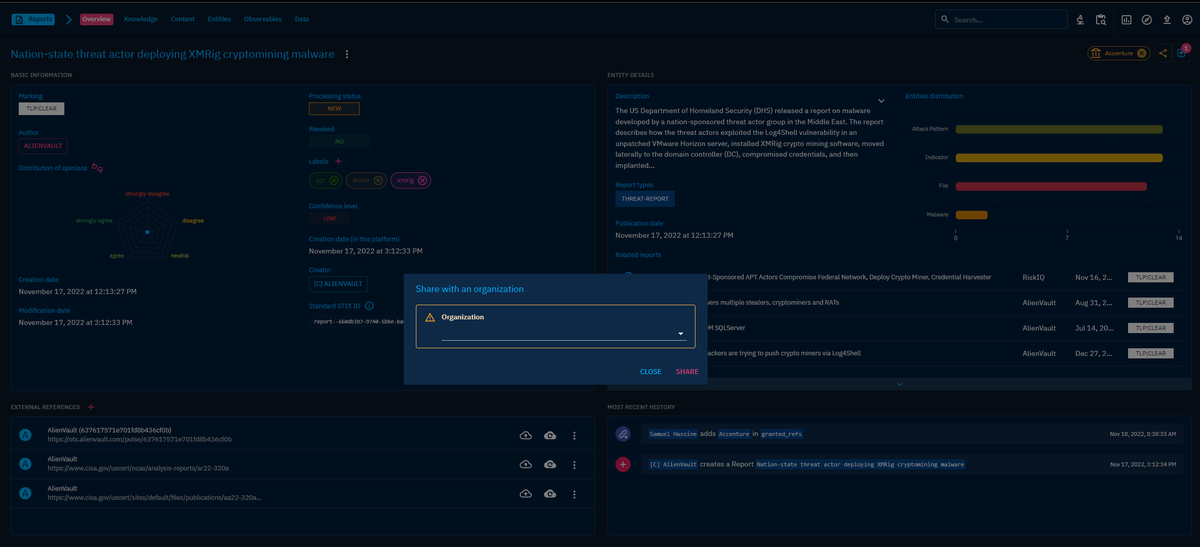Click the THREAT-REPORT report type chip
The image size is (1200, 547).
(645, 199)
